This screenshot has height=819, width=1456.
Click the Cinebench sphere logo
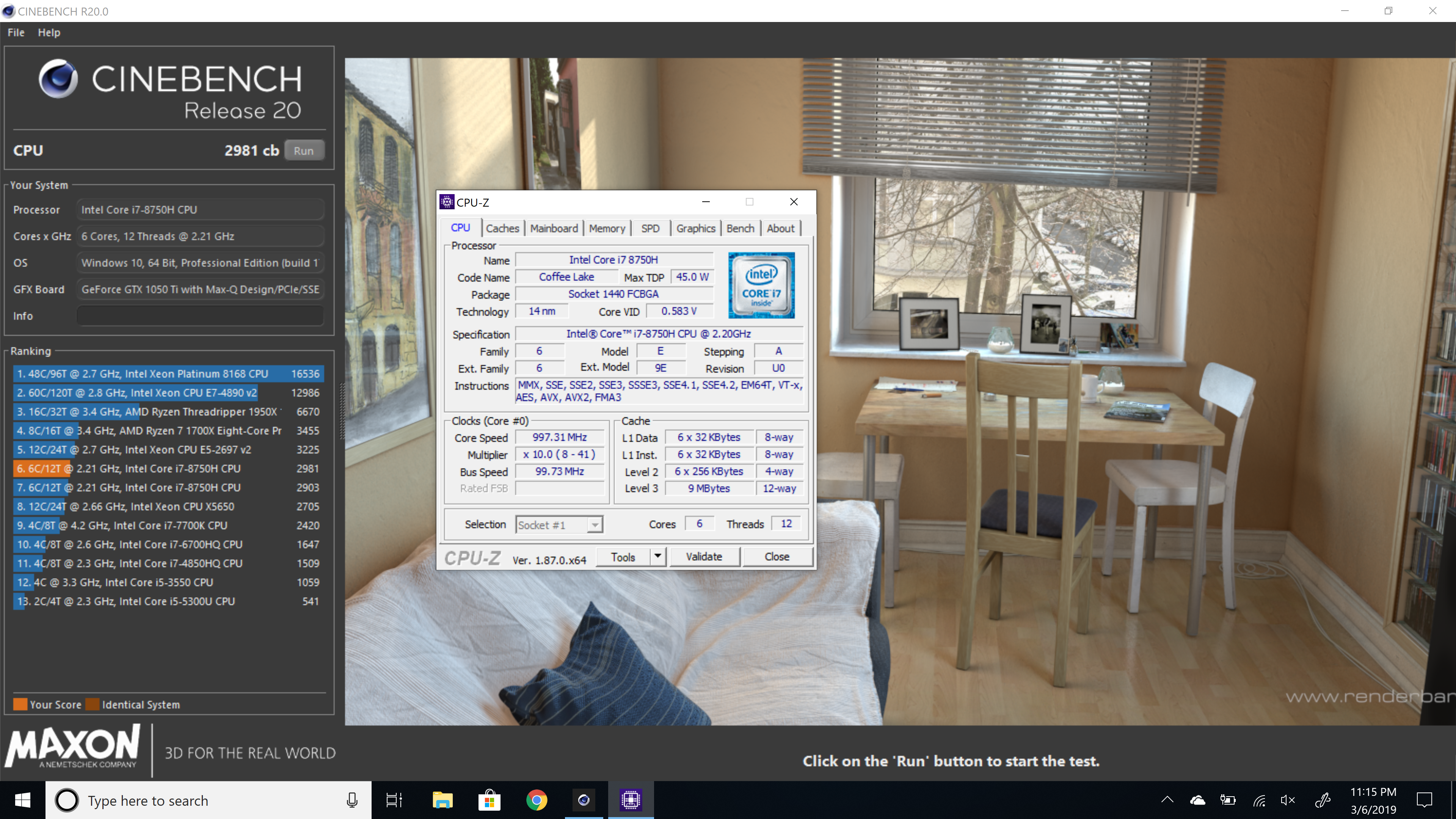click(x=58, y=78)
